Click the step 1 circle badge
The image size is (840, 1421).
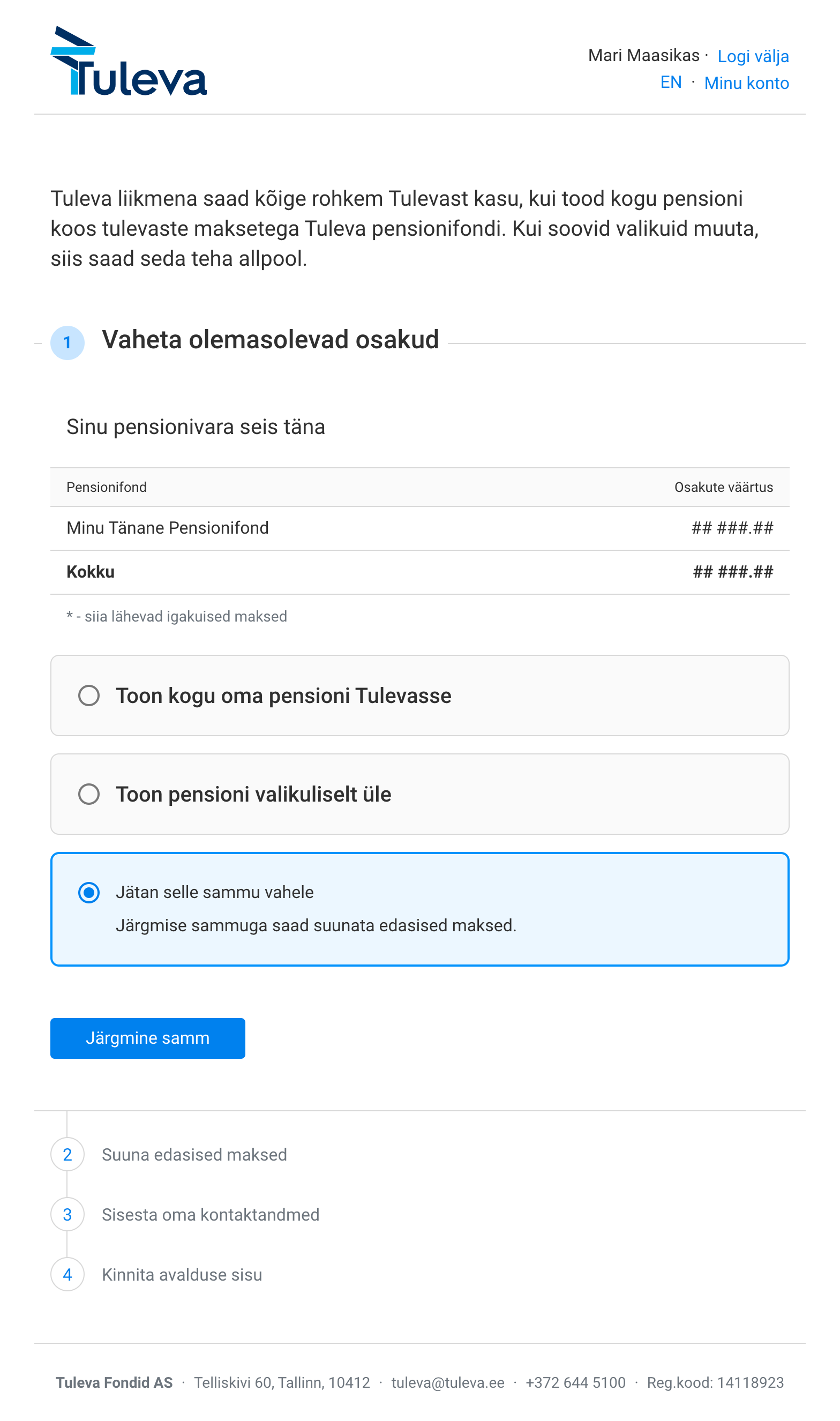point(67,342)
